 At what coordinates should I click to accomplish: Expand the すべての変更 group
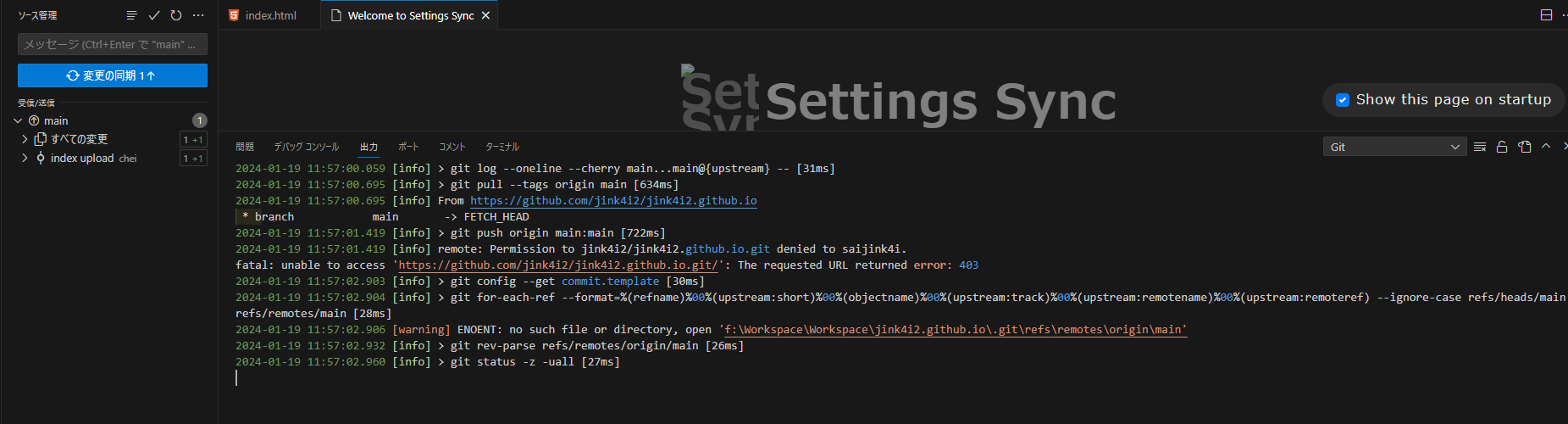pos(25,139)
